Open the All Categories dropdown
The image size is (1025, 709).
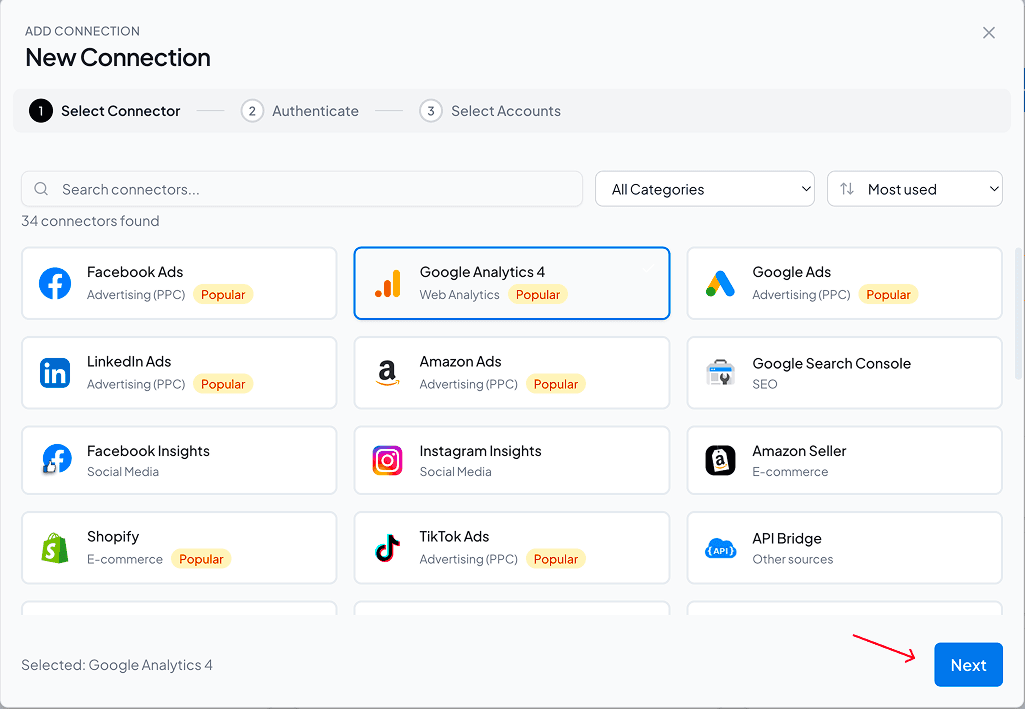click(705, 189)
